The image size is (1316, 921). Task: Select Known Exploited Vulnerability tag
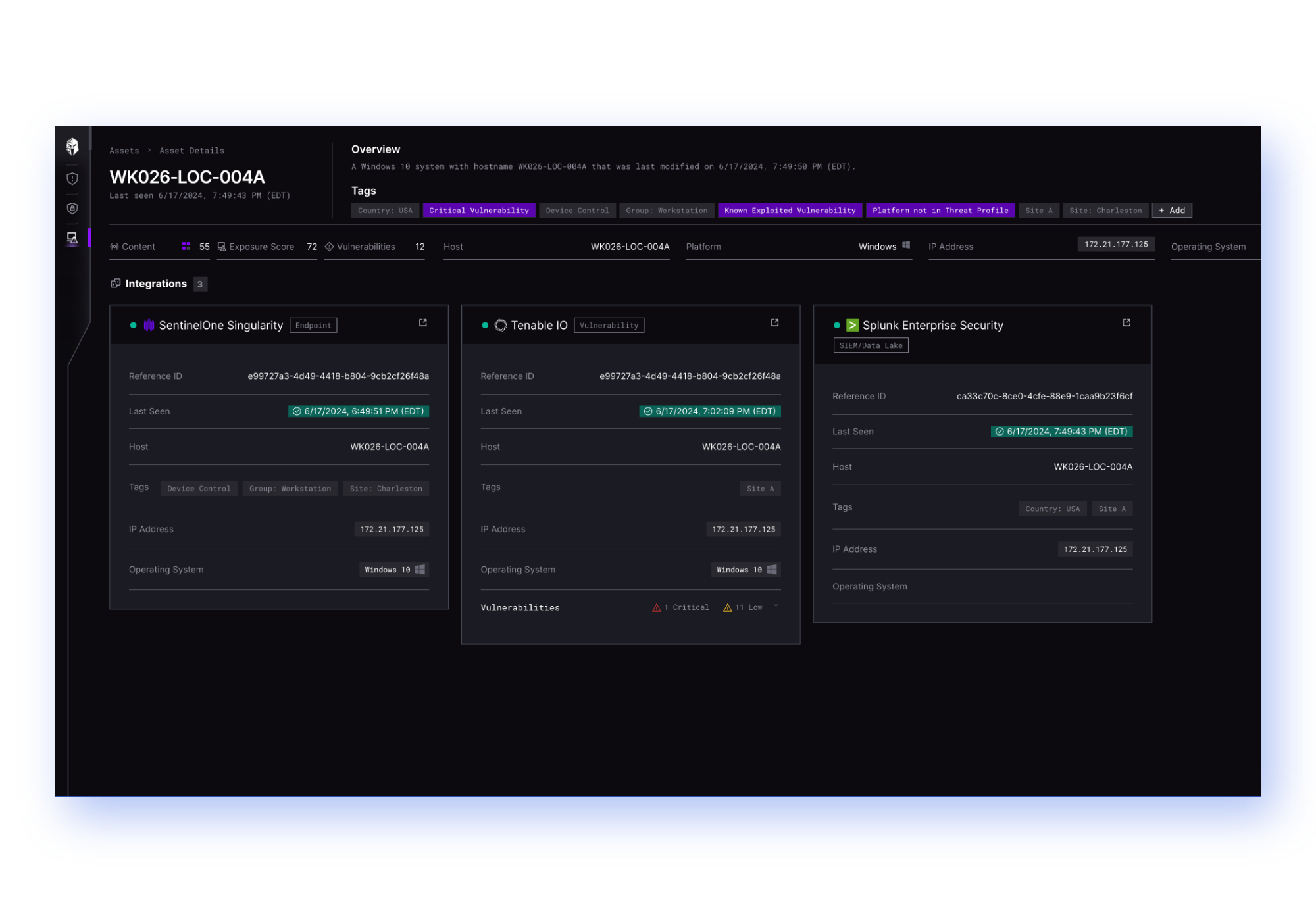tap(790, 211)
